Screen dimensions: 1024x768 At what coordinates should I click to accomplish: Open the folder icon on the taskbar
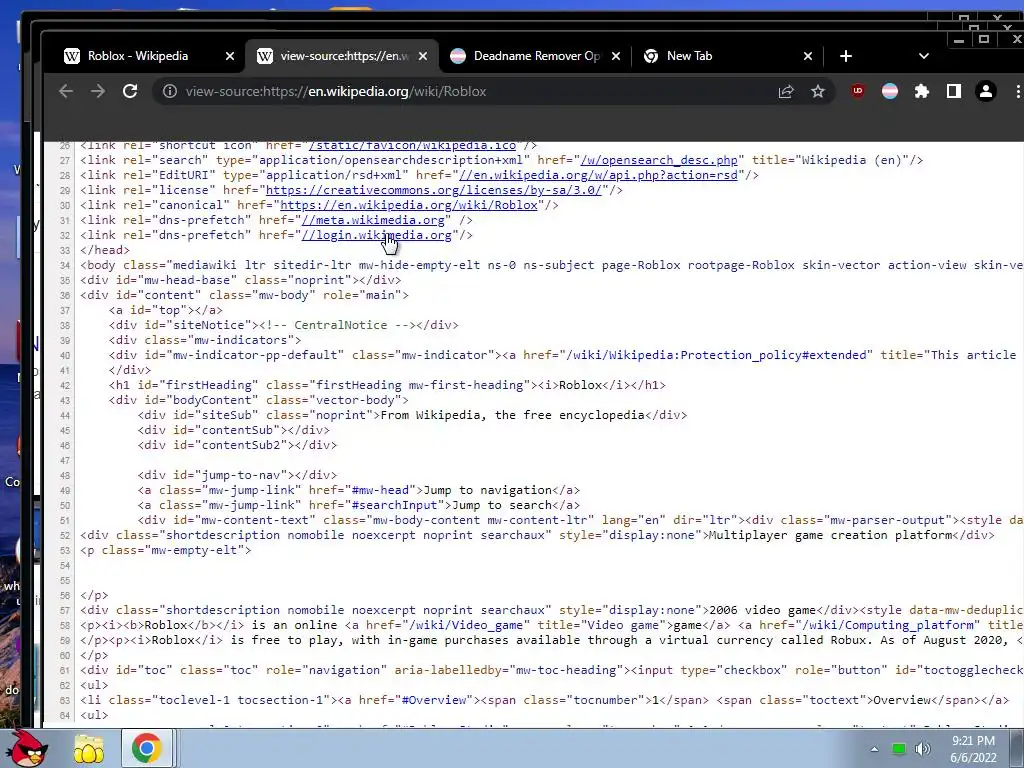[89, 749]
